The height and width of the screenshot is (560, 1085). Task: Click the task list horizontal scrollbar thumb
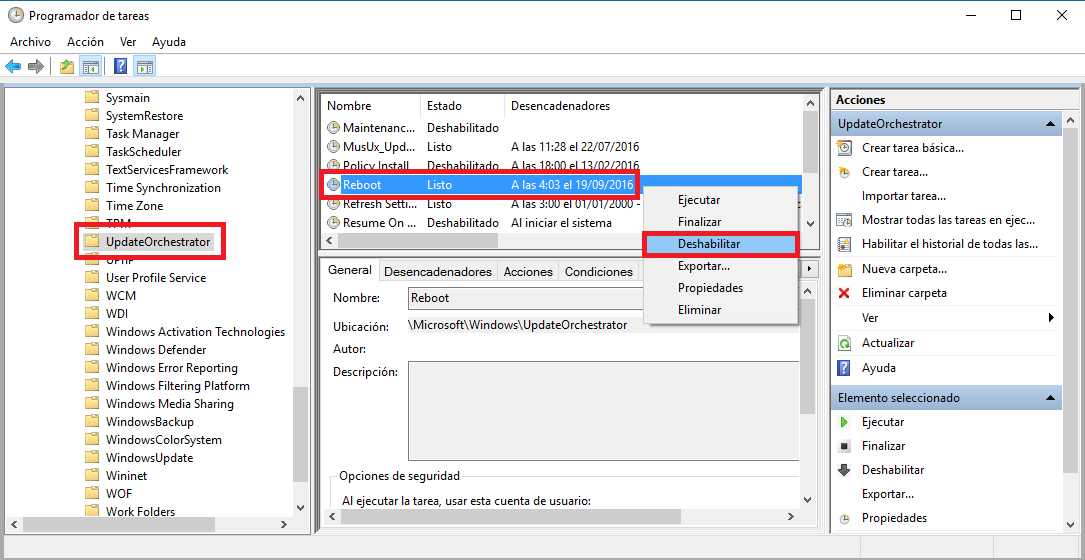tap(418, 240)
